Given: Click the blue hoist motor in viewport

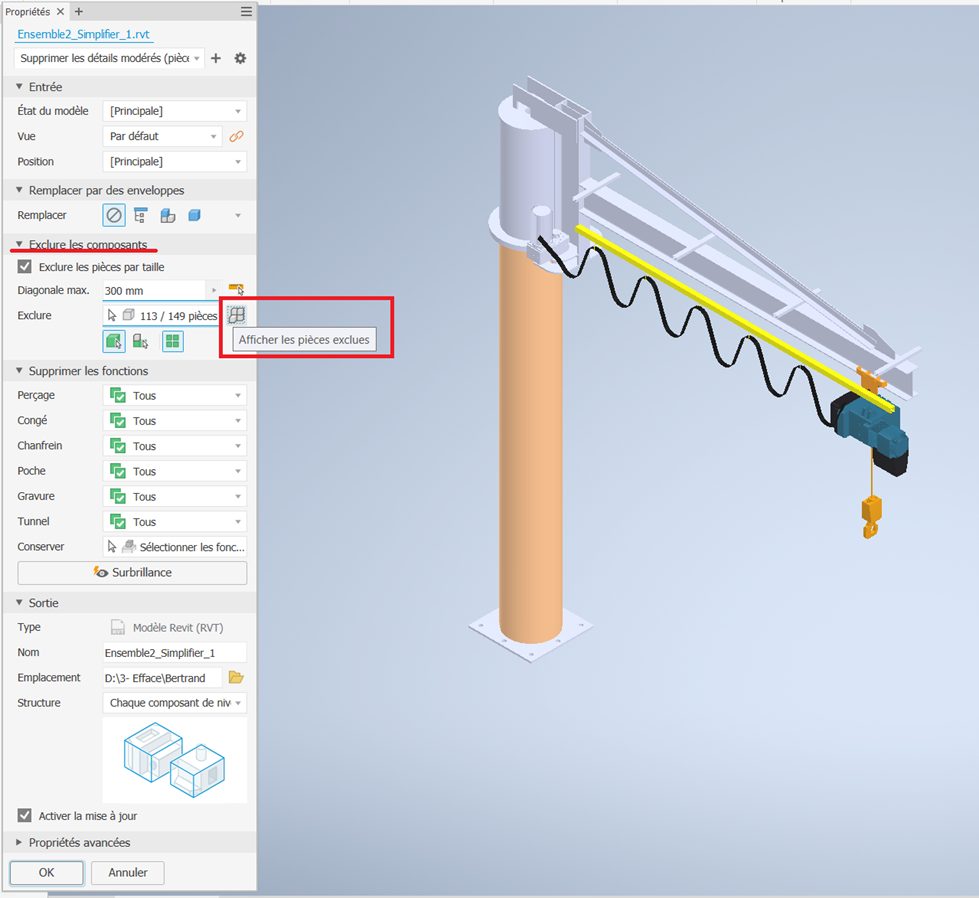Looking at the screenshot, I should tap(871, 426).
